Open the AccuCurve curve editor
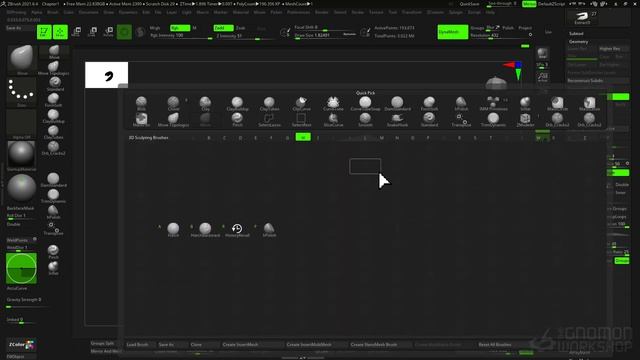640x360 pixels. (x=21, y=268)
